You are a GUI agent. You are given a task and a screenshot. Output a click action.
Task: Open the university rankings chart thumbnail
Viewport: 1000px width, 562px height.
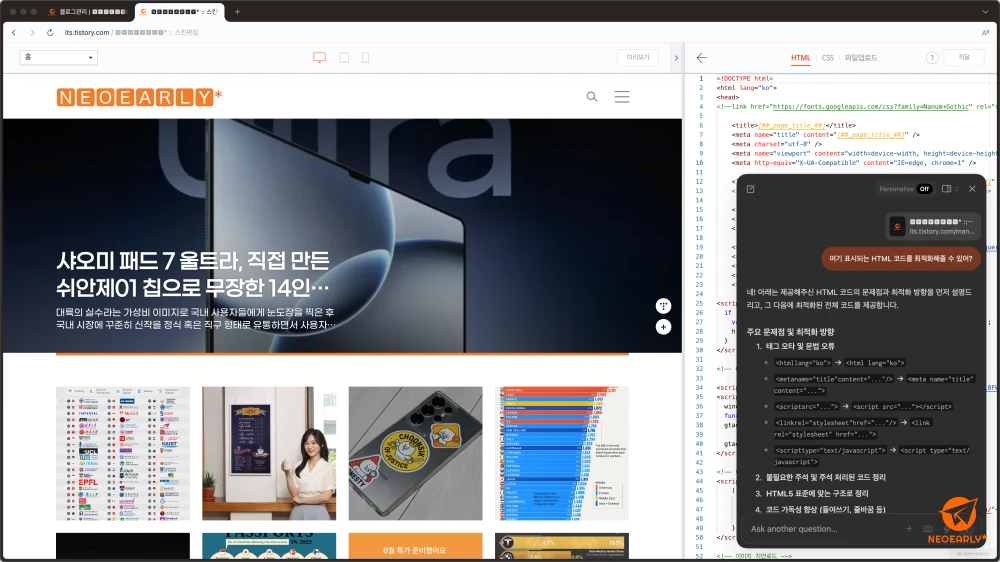[122, 453]
